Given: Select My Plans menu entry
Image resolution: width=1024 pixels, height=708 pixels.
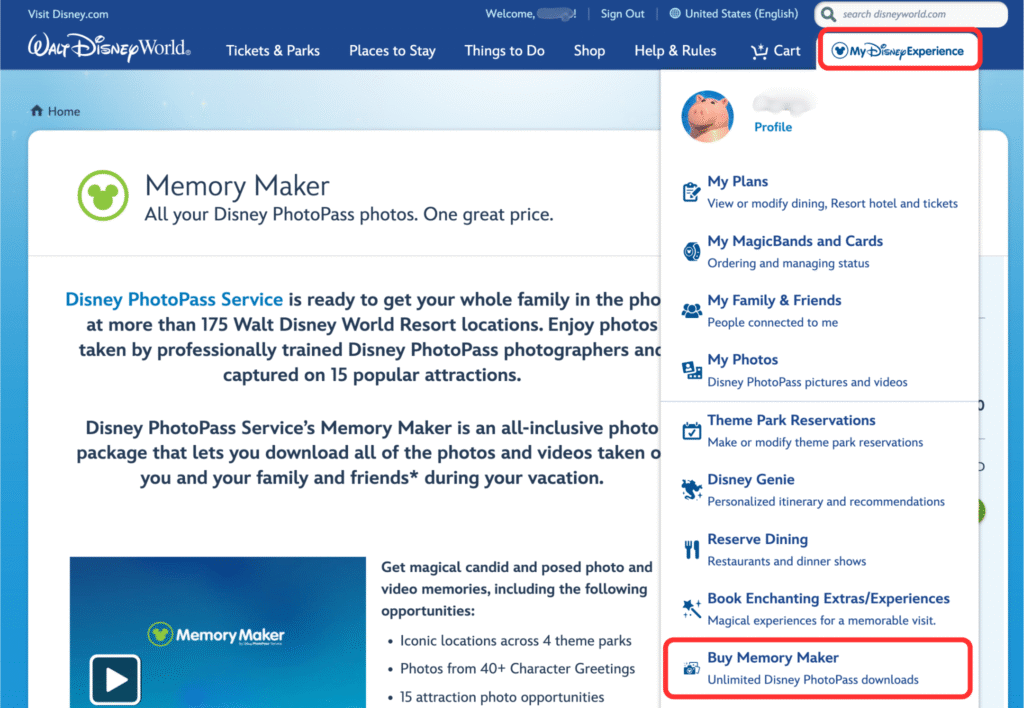Looking at the screenshot, I should [820, 191].
